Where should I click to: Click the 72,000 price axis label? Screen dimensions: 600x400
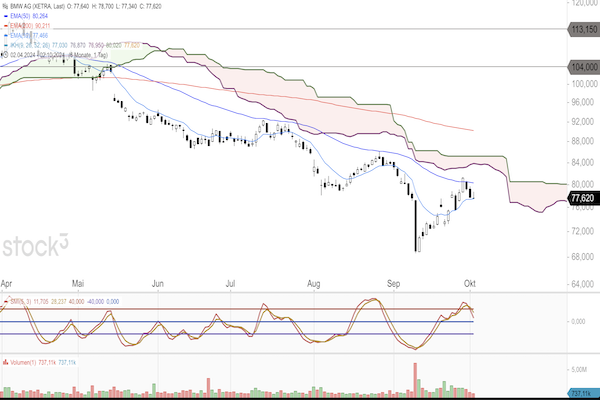tap(582, 231)
